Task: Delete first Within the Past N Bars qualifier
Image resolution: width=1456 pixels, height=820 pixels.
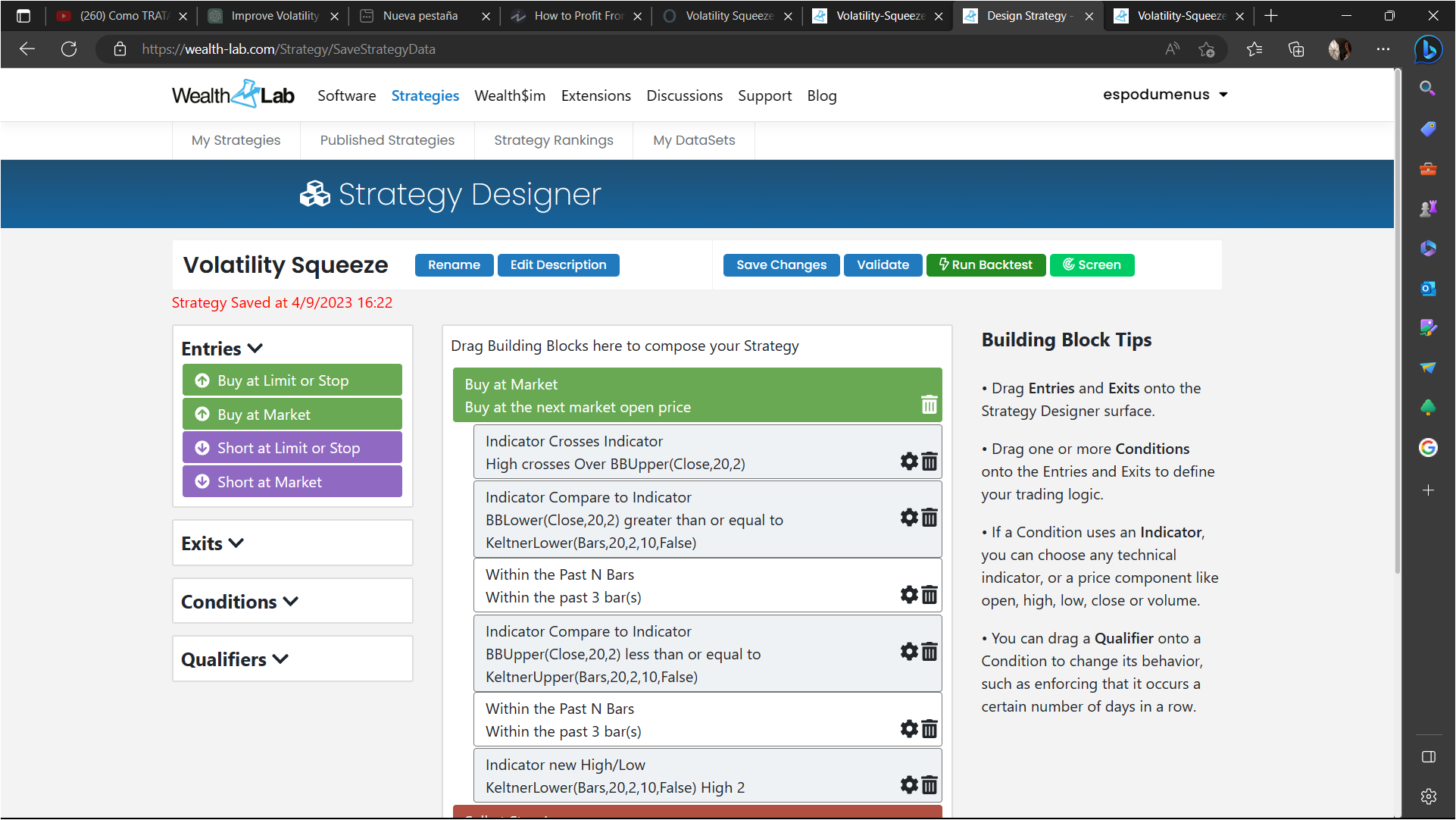Action: (x=930, y=595)
